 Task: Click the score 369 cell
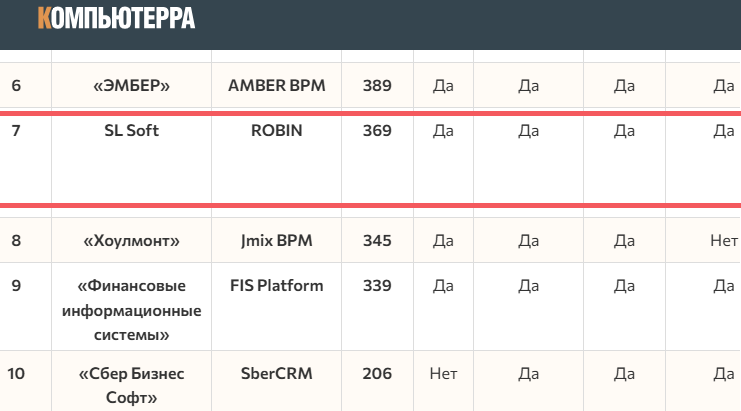(x=377, y=131)
